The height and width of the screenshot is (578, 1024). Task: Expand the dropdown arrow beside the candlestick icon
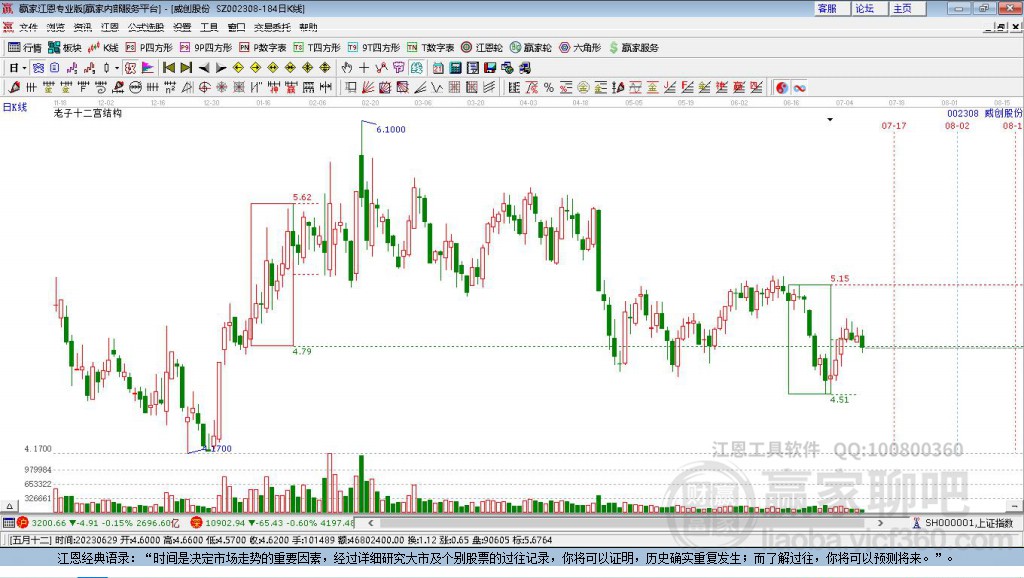[117, 68]
